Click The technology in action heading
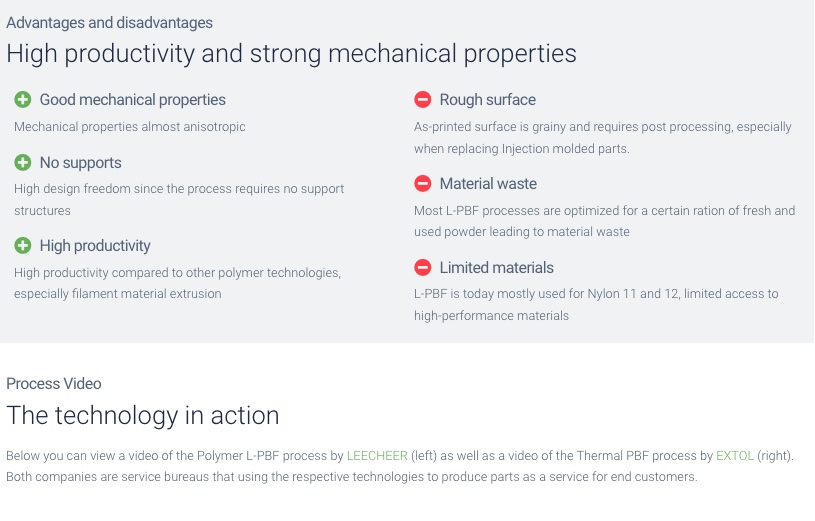Viewport: 815px width, 521px height. tap(142, 415)
